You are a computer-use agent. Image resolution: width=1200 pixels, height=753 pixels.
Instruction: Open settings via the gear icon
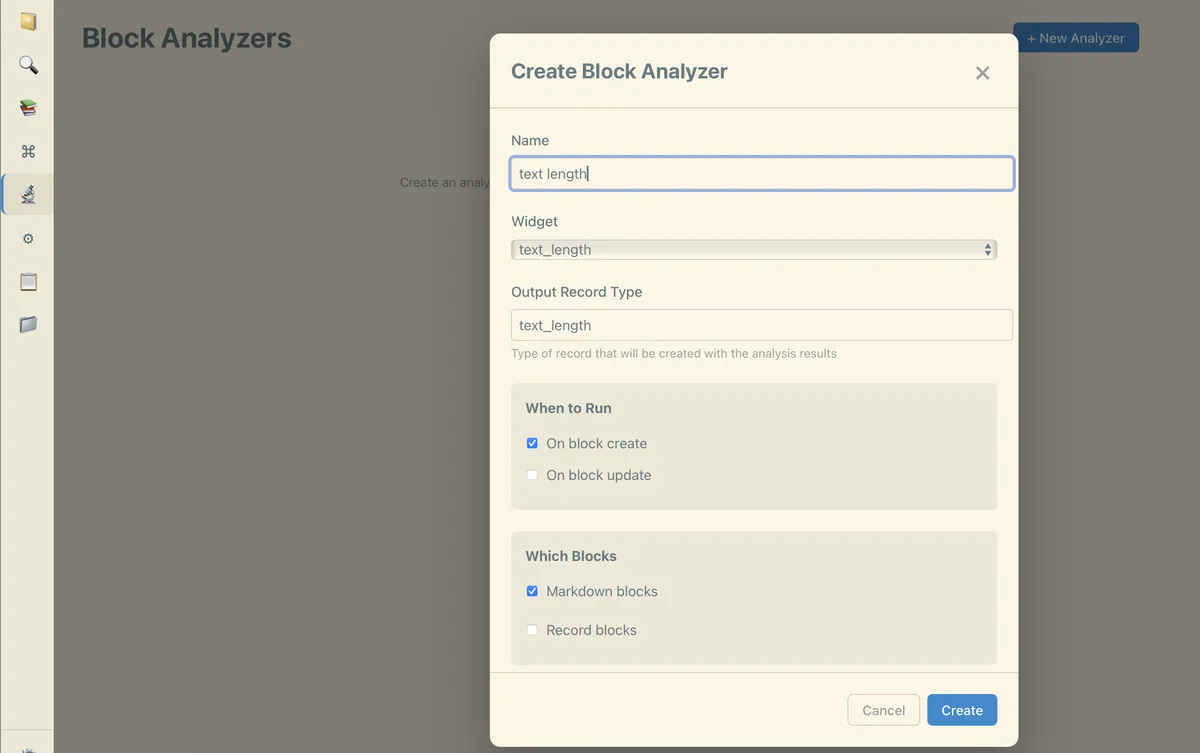[x=28, y=238]
